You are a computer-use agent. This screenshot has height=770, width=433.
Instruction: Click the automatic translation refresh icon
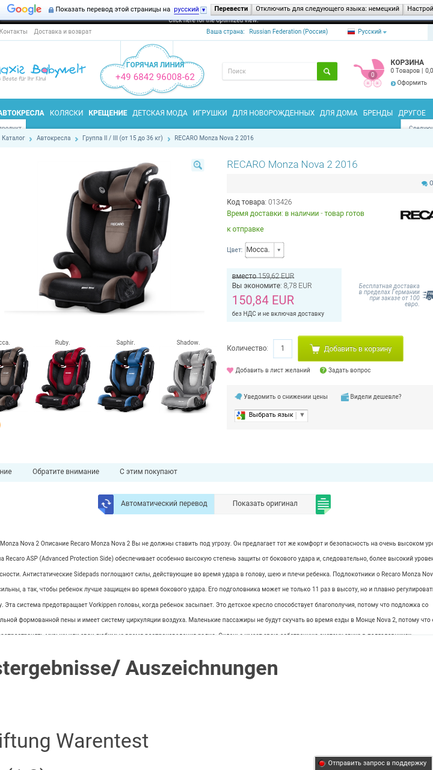coord(106,504)
